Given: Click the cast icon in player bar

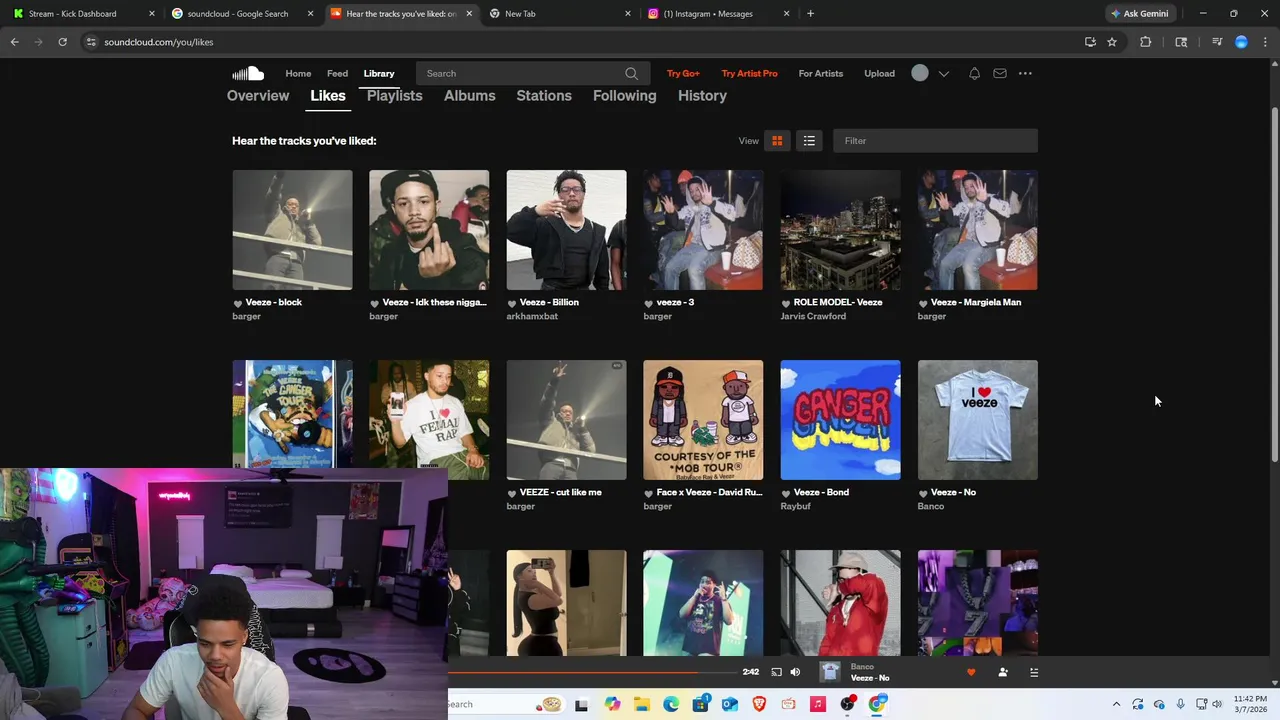Looking at the screenshot, I should coord(776,672).
